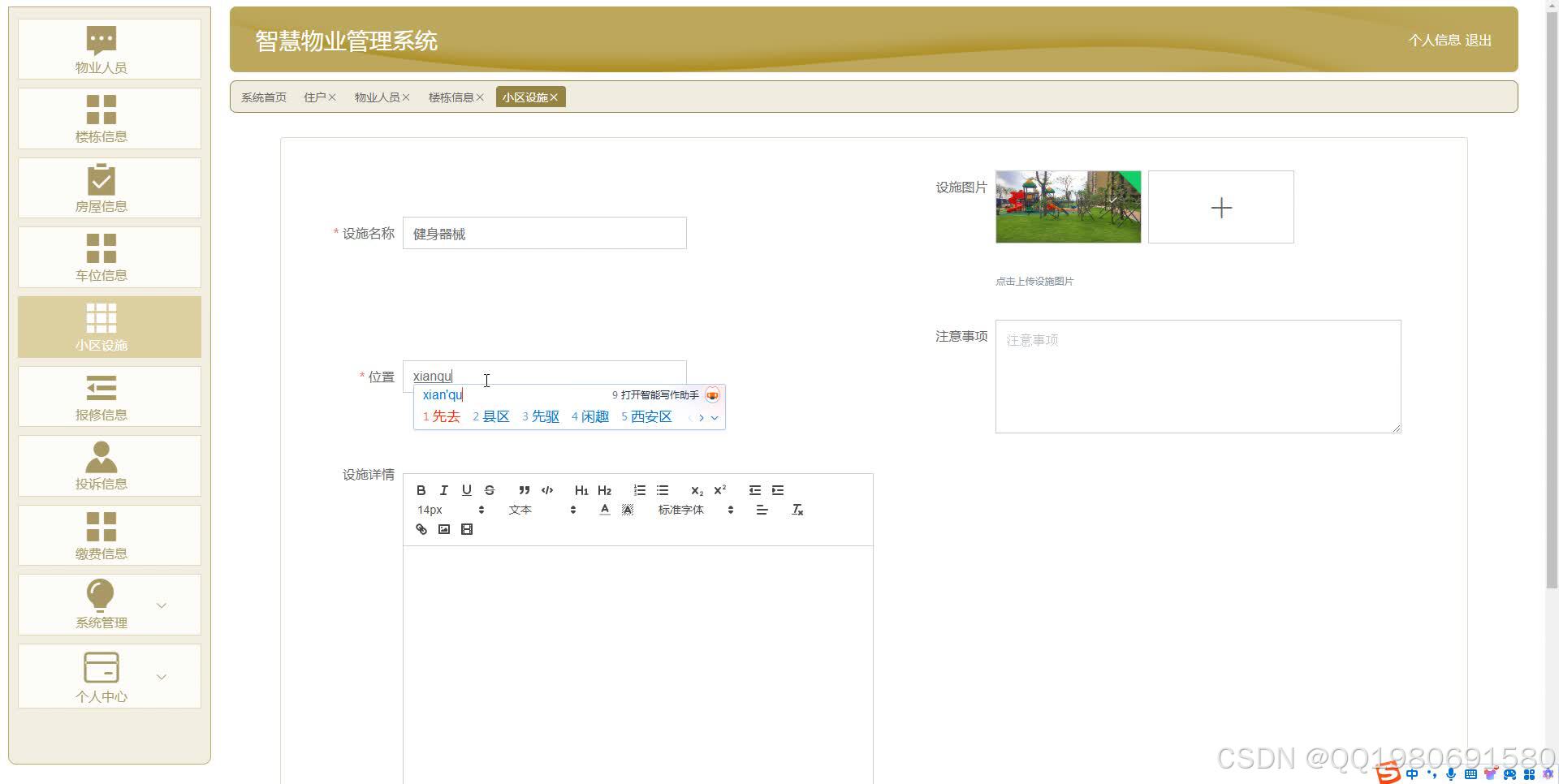The image size is (1559, 784).
Task: Apply superscript formatting
Action: 719,490
